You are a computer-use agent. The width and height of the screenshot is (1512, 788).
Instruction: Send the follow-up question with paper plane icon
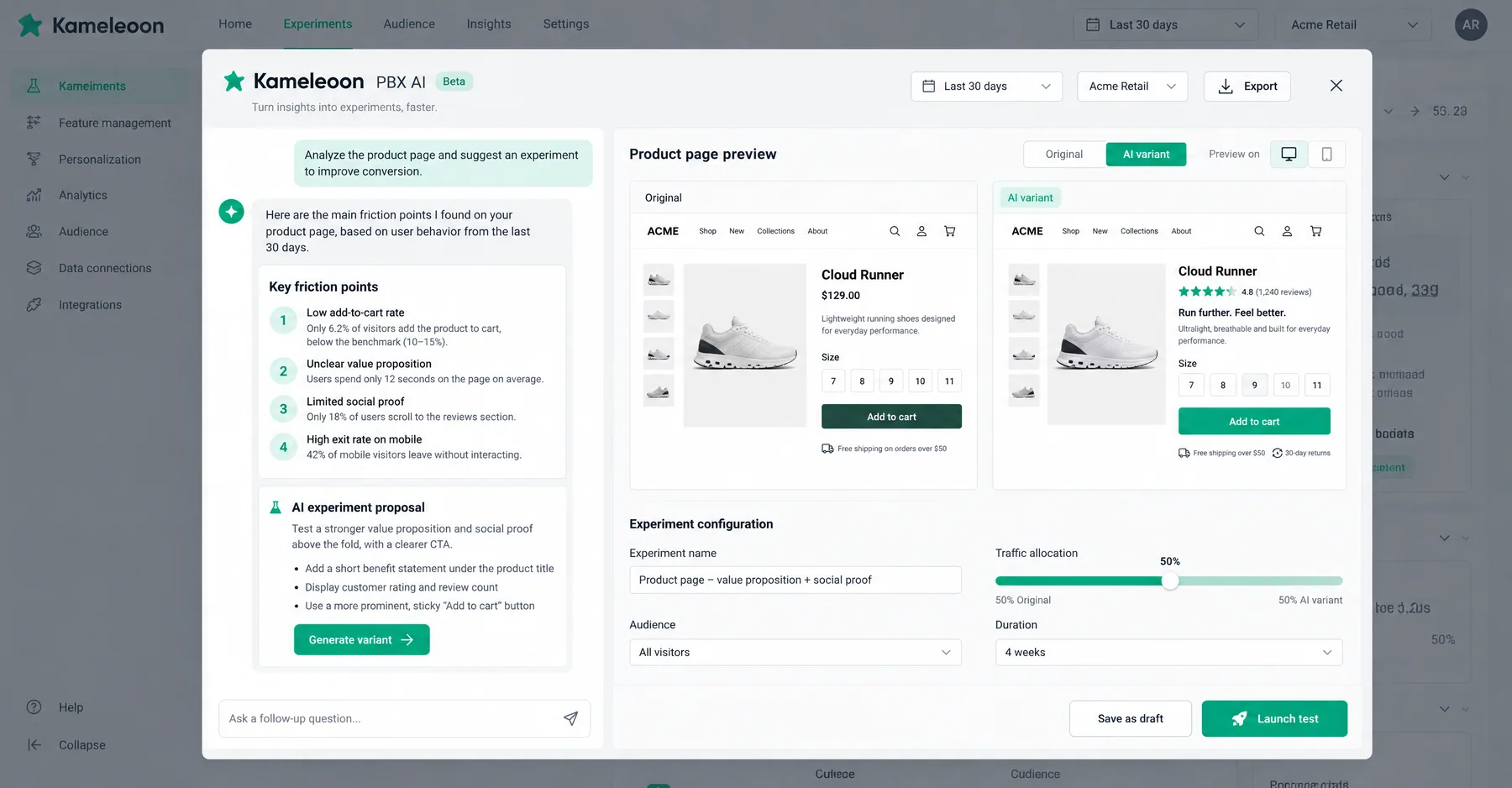[x=570, y=718]
